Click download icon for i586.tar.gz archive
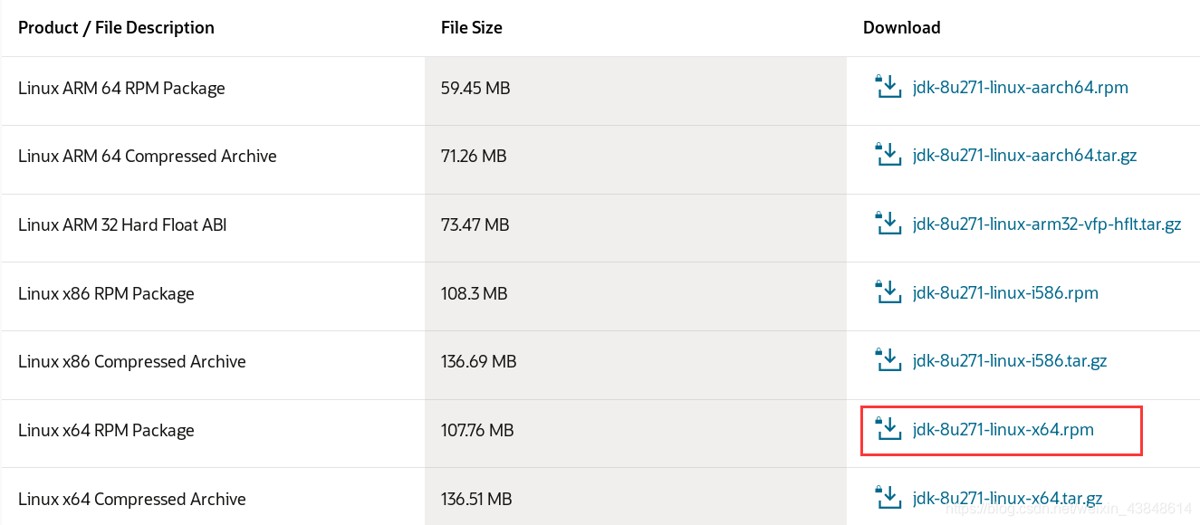 click(x=887, y=361)
